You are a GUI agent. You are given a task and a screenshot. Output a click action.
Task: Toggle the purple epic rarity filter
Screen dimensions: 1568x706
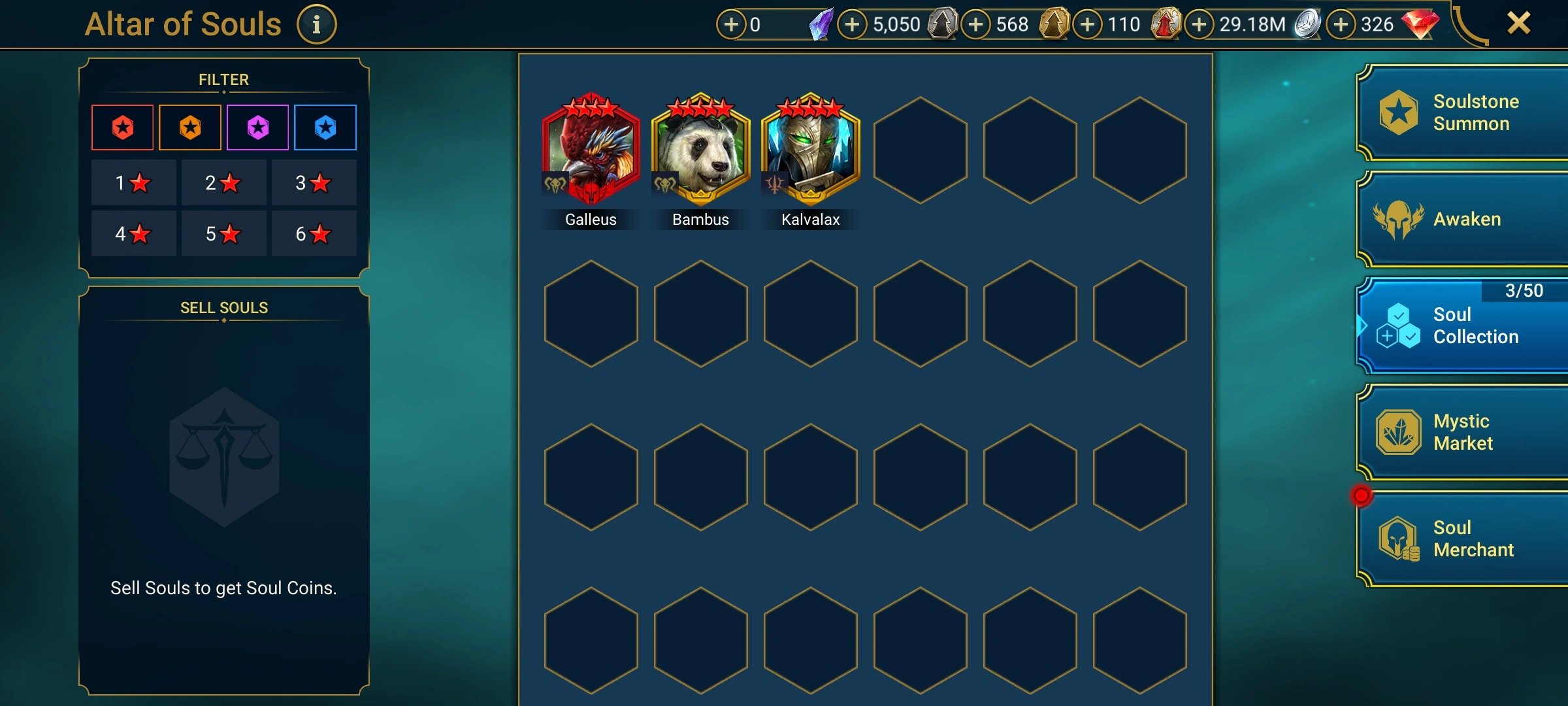[258, 127]
